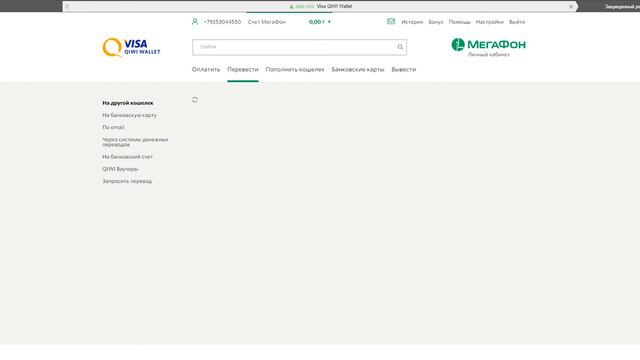Open the Пополнить кошелек tab
Screen dimensions: 640x360
click(x=295, y=69)
